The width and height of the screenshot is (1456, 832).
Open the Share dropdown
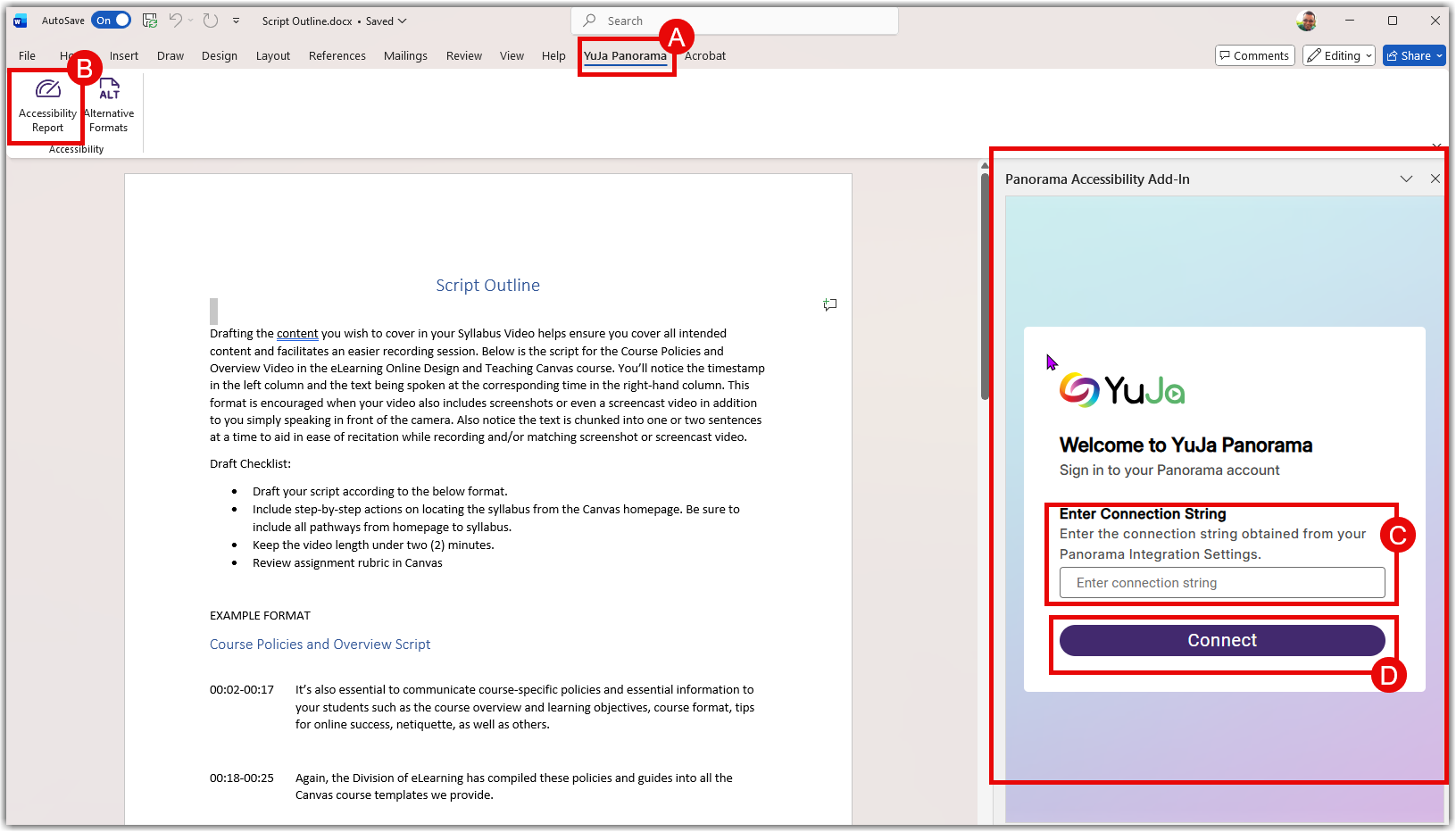point(1414,55)
